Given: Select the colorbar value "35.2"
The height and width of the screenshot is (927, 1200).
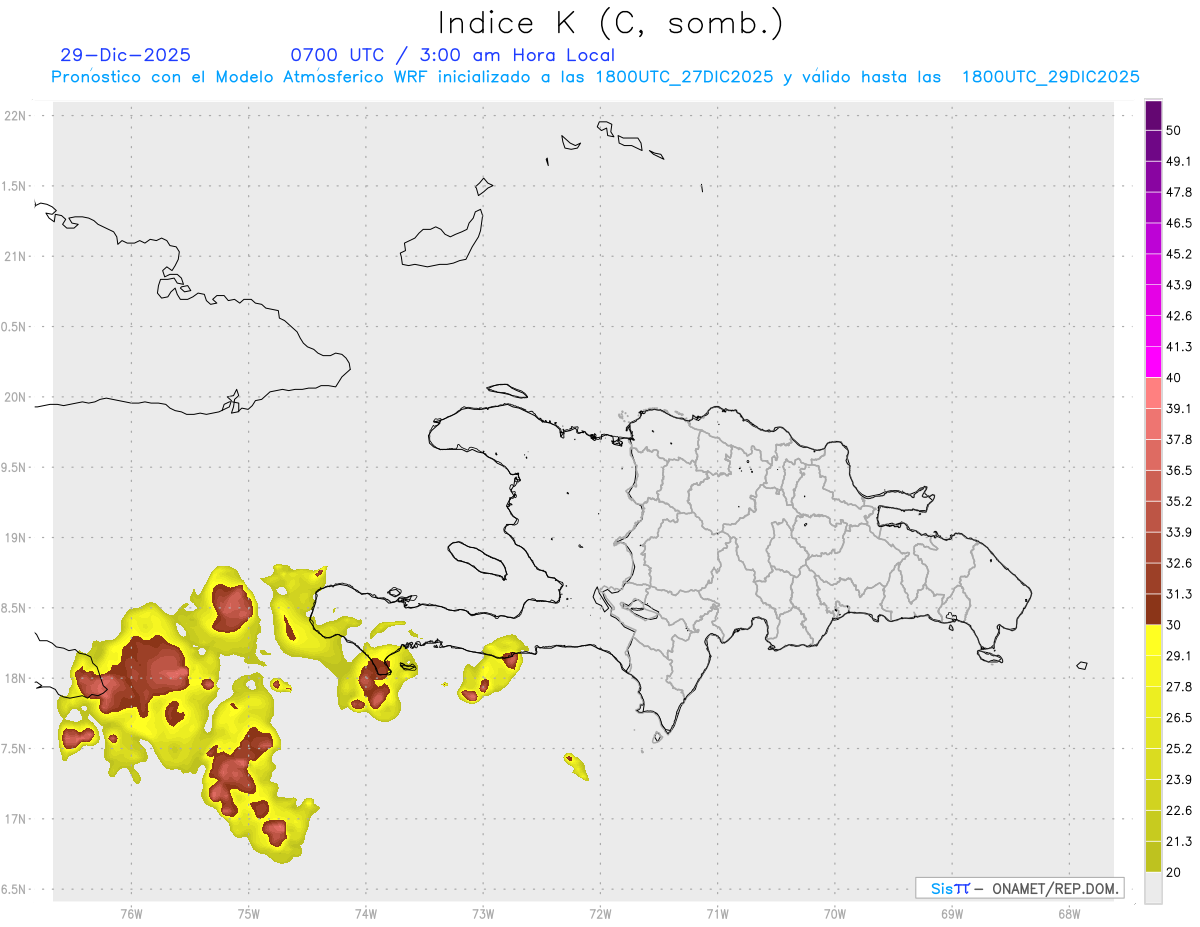Looking at the screenshot, I should [1179, 502].
